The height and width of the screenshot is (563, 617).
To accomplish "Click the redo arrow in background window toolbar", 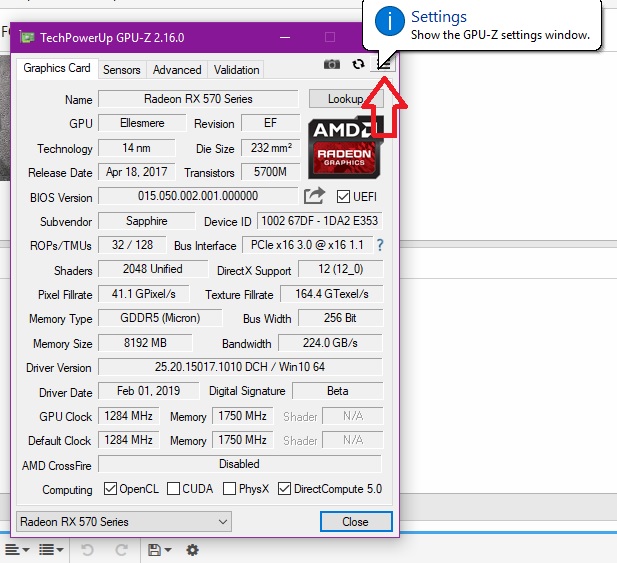I will coord(121,550).
